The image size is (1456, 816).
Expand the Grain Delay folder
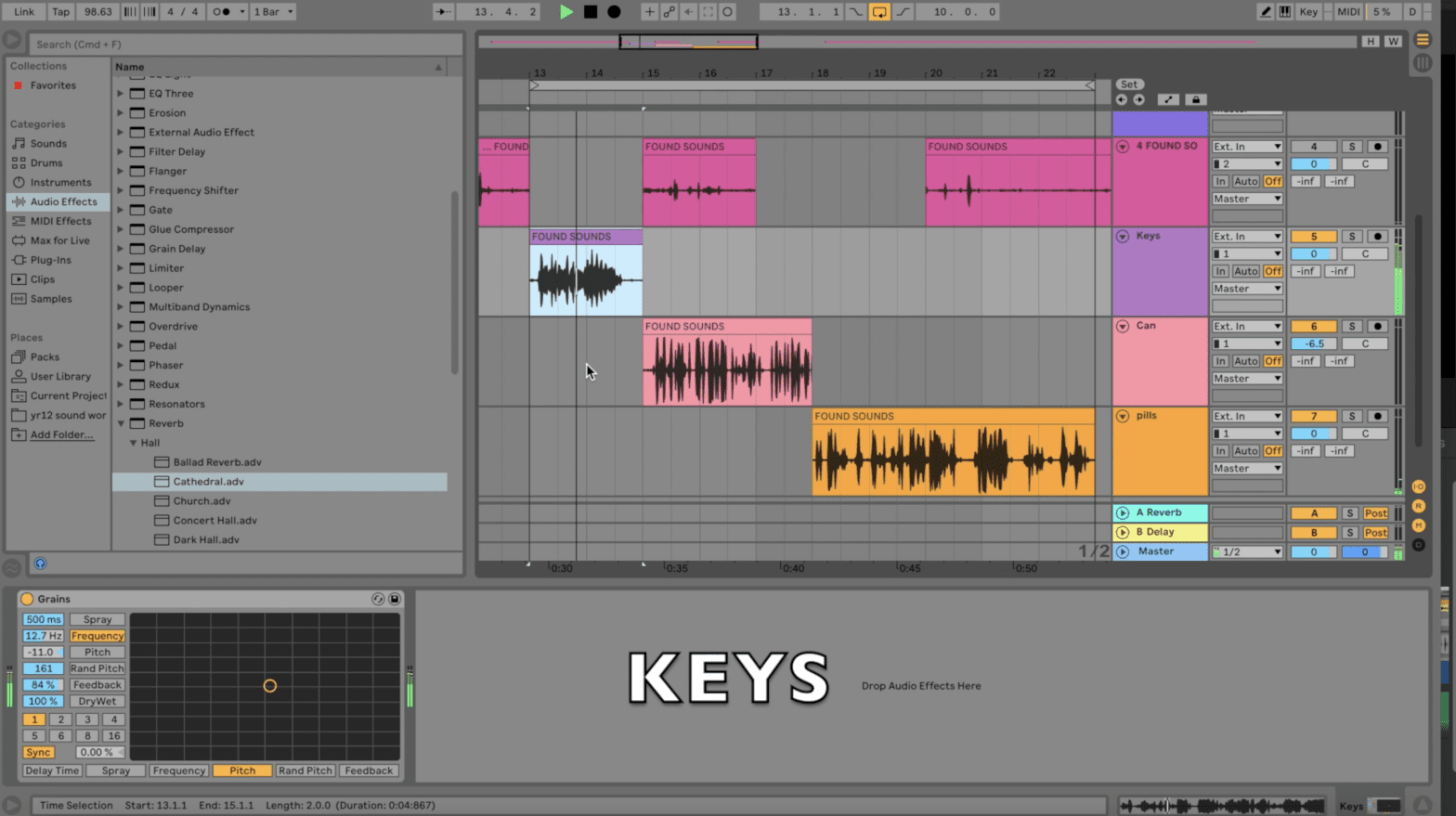pos(121,249)
